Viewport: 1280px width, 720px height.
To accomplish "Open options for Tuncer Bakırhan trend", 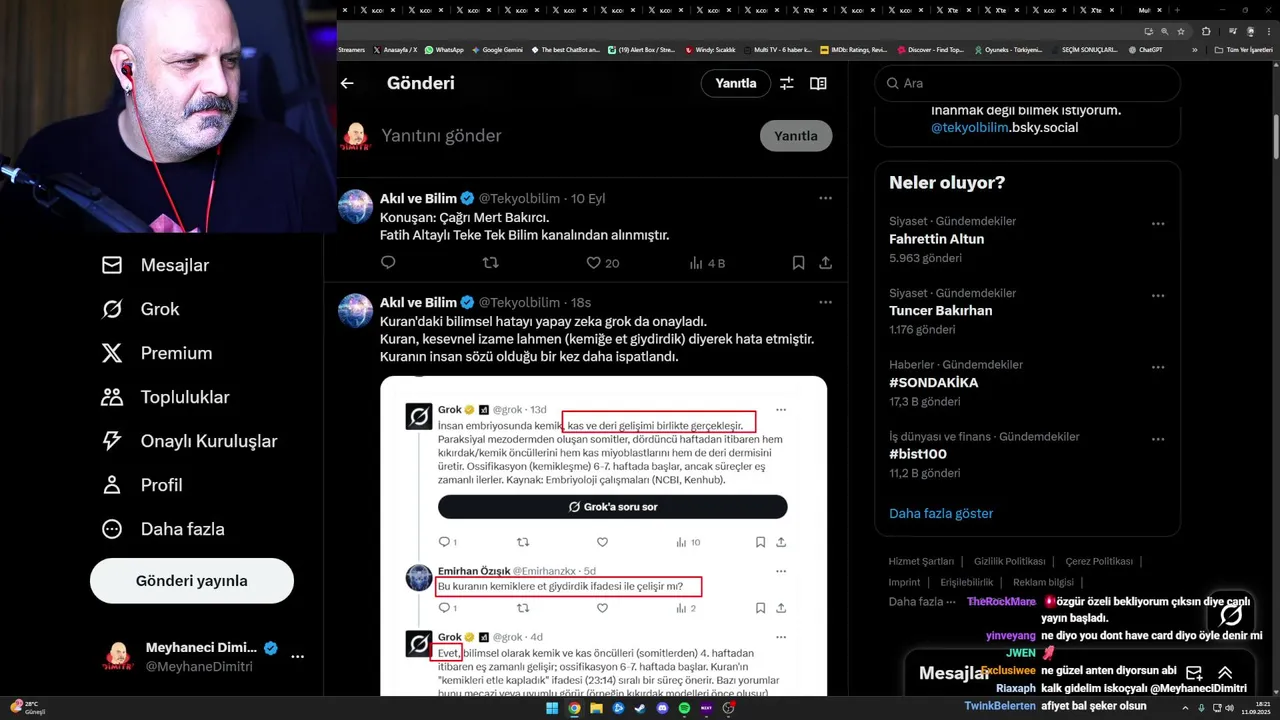I will (x=1158, y=295).
